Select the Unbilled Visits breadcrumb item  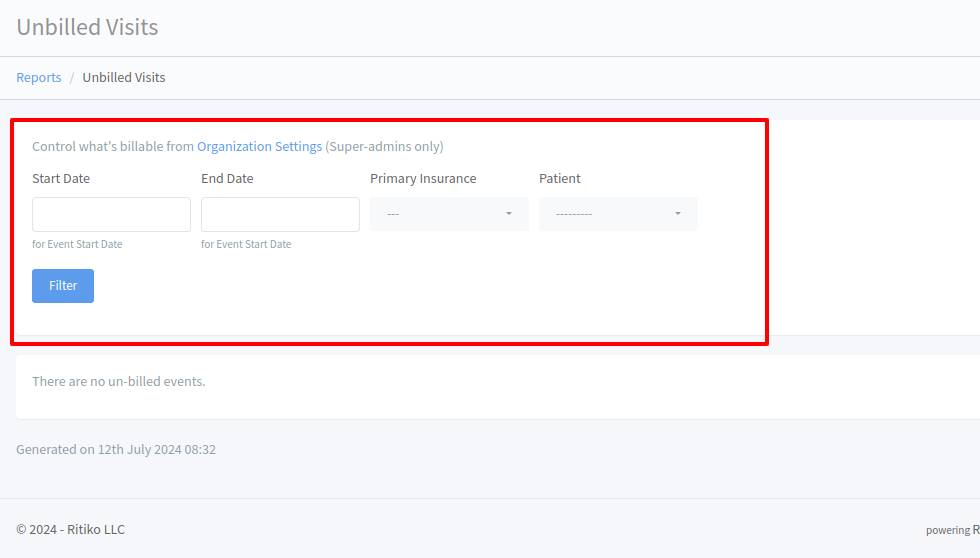point(124,77)
